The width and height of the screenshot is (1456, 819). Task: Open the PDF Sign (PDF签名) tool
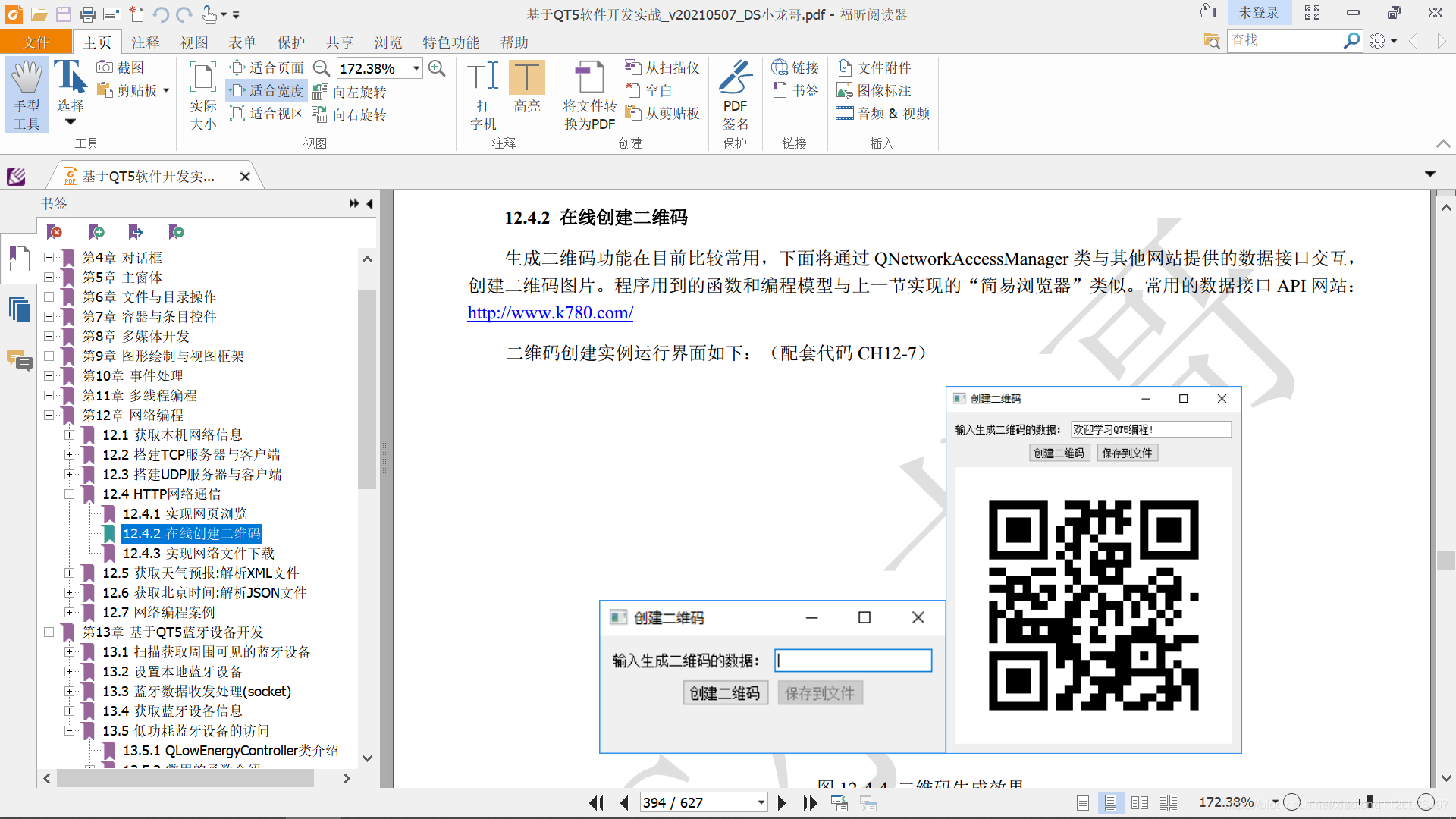pyautogui.click(x=734, y=95)
